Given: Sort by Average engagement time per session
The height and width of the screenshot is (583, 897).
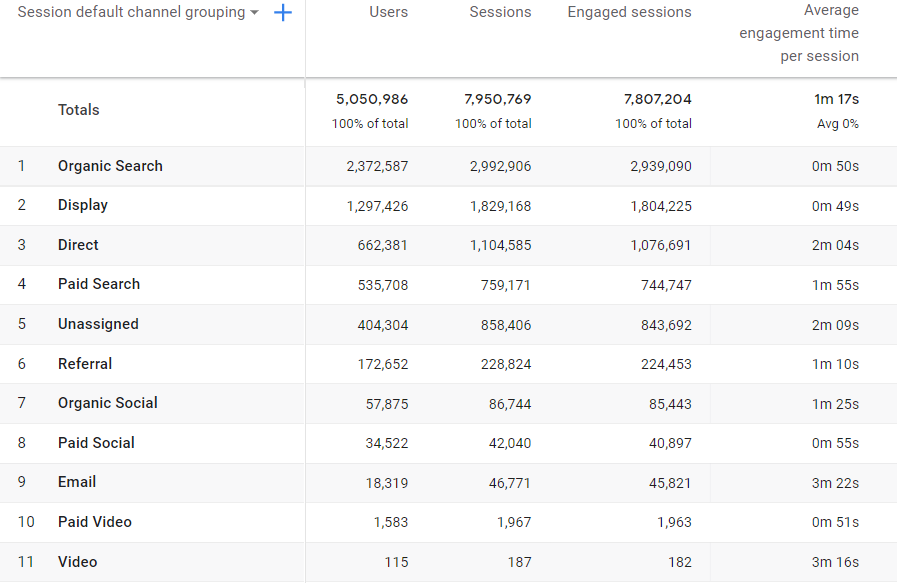Looking at the screenshot, I should [799, 33].
